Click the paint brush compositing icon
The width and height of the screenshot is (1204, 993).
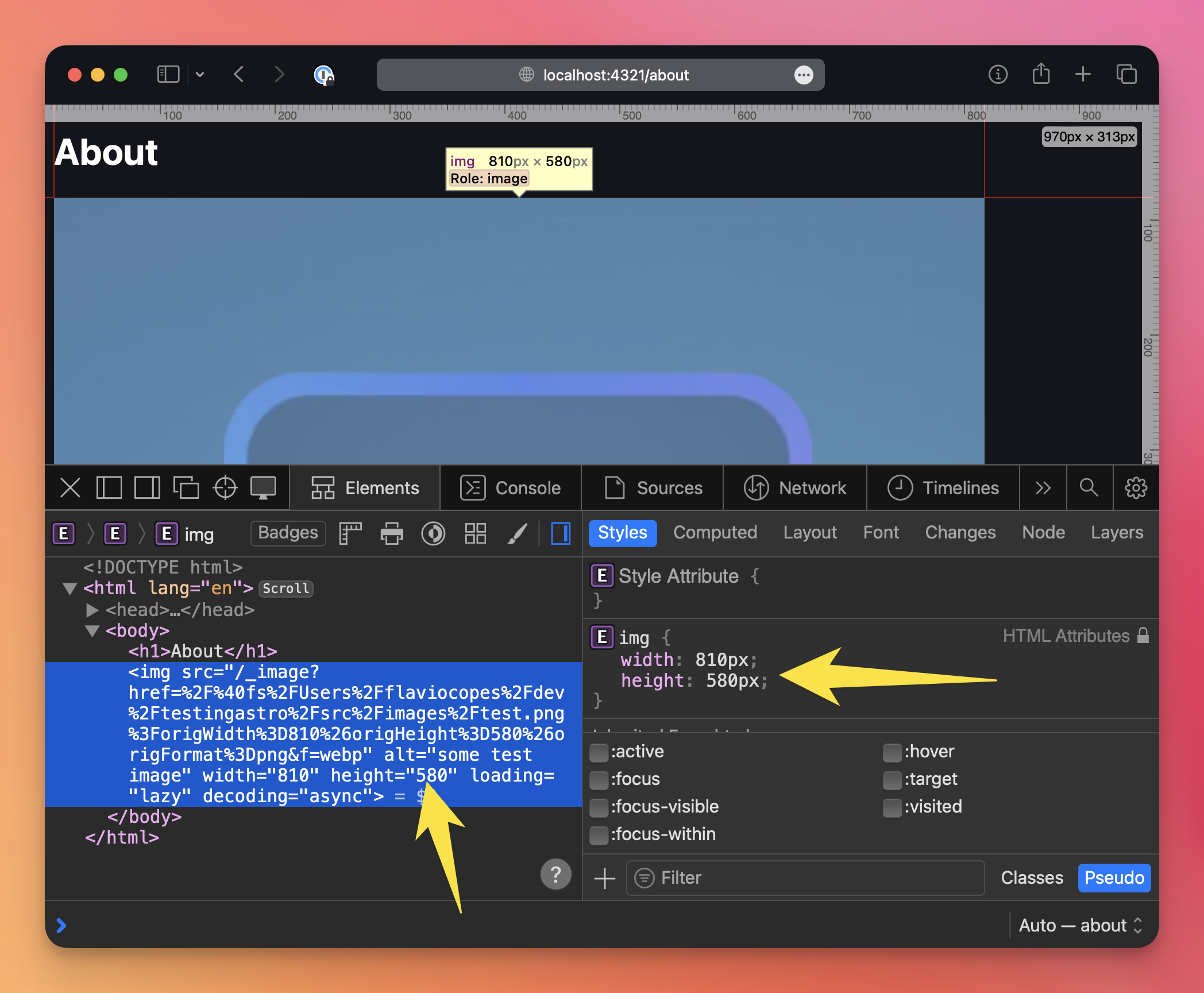(517, 533)
